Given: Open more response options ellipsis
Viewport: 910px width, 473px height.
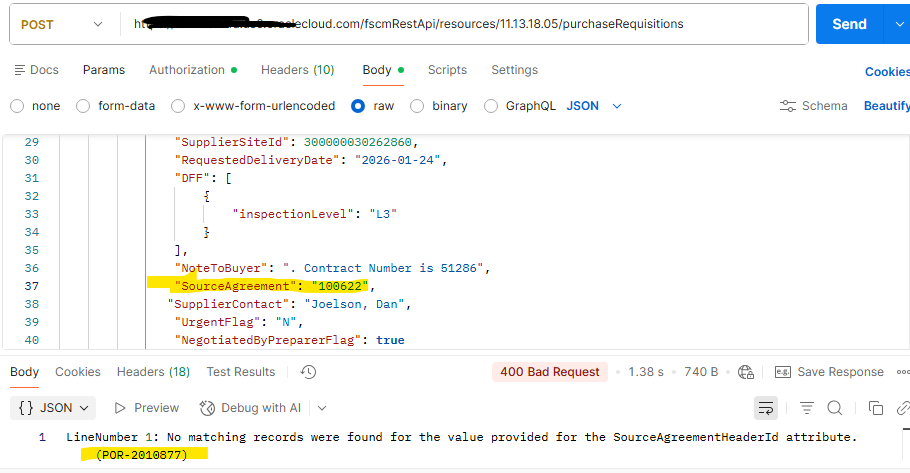Looking at the screenshot, I should 903,372.
